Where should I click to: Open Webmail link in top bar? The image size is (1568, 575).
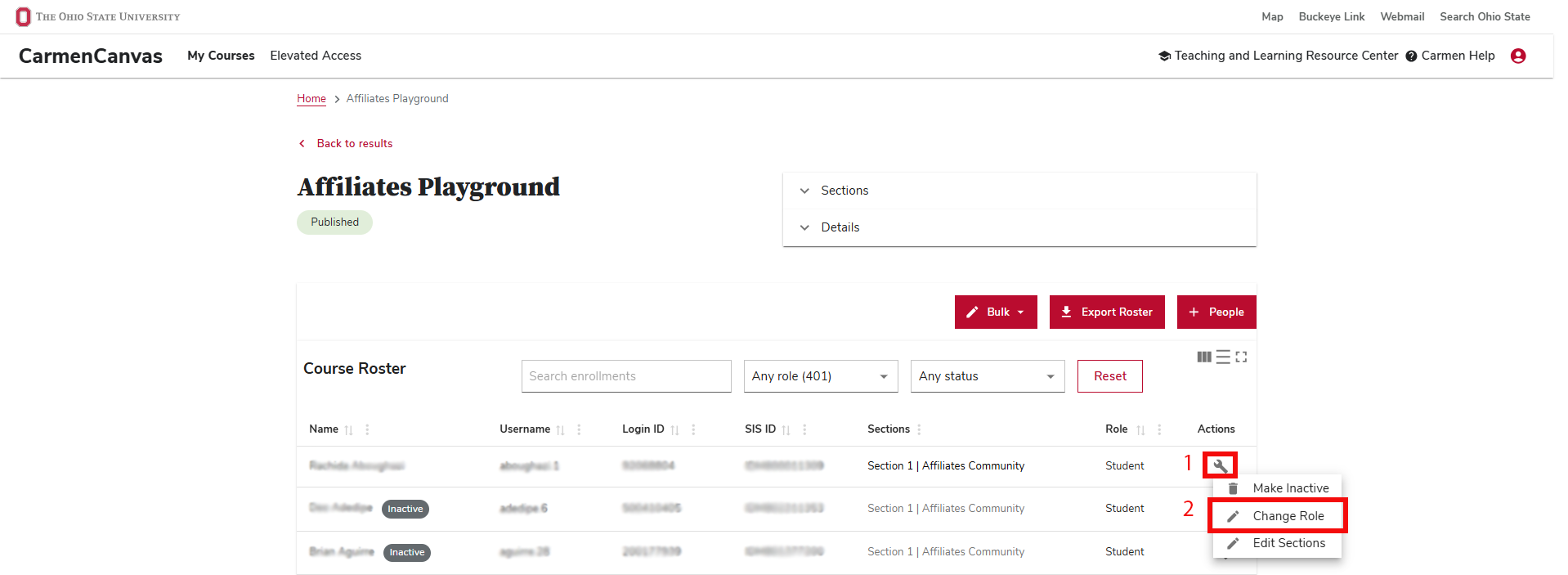1402,16
